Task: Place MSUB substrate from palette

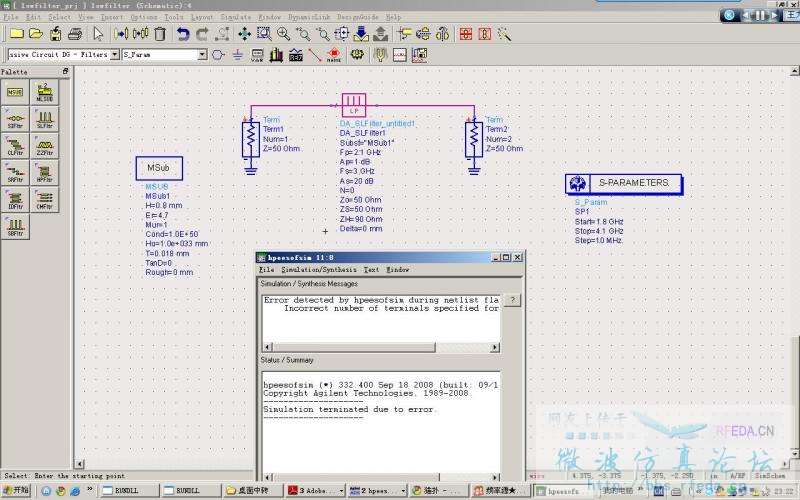Action: (15, 92)
